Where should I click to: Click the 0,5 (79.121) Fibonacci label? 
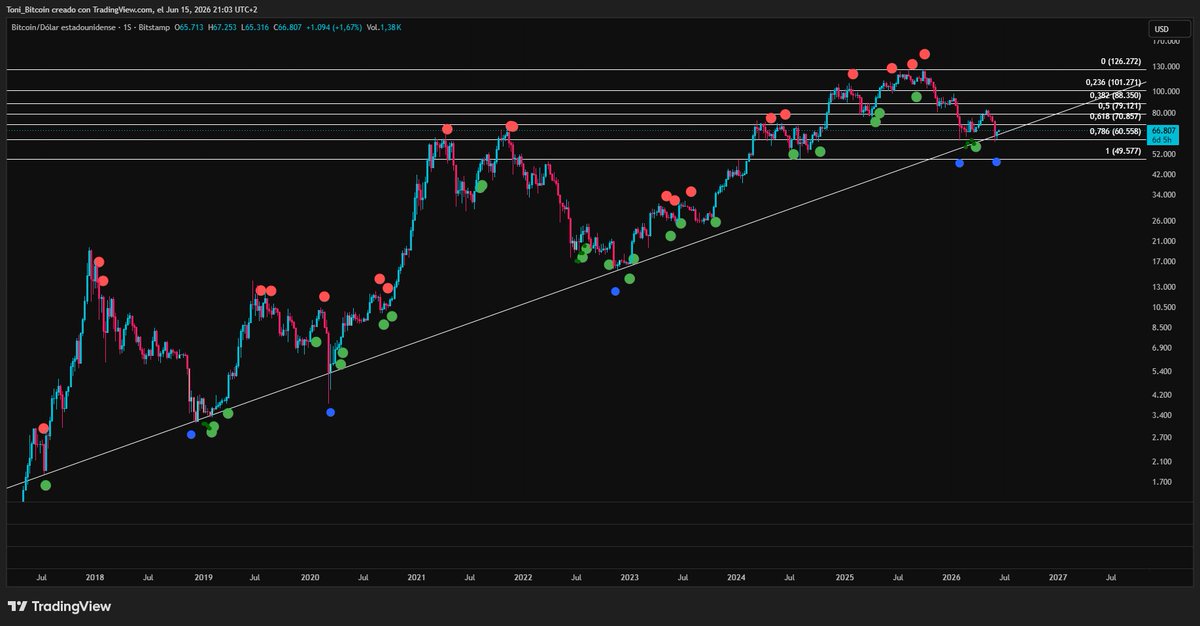click(x=1120, y=105)
